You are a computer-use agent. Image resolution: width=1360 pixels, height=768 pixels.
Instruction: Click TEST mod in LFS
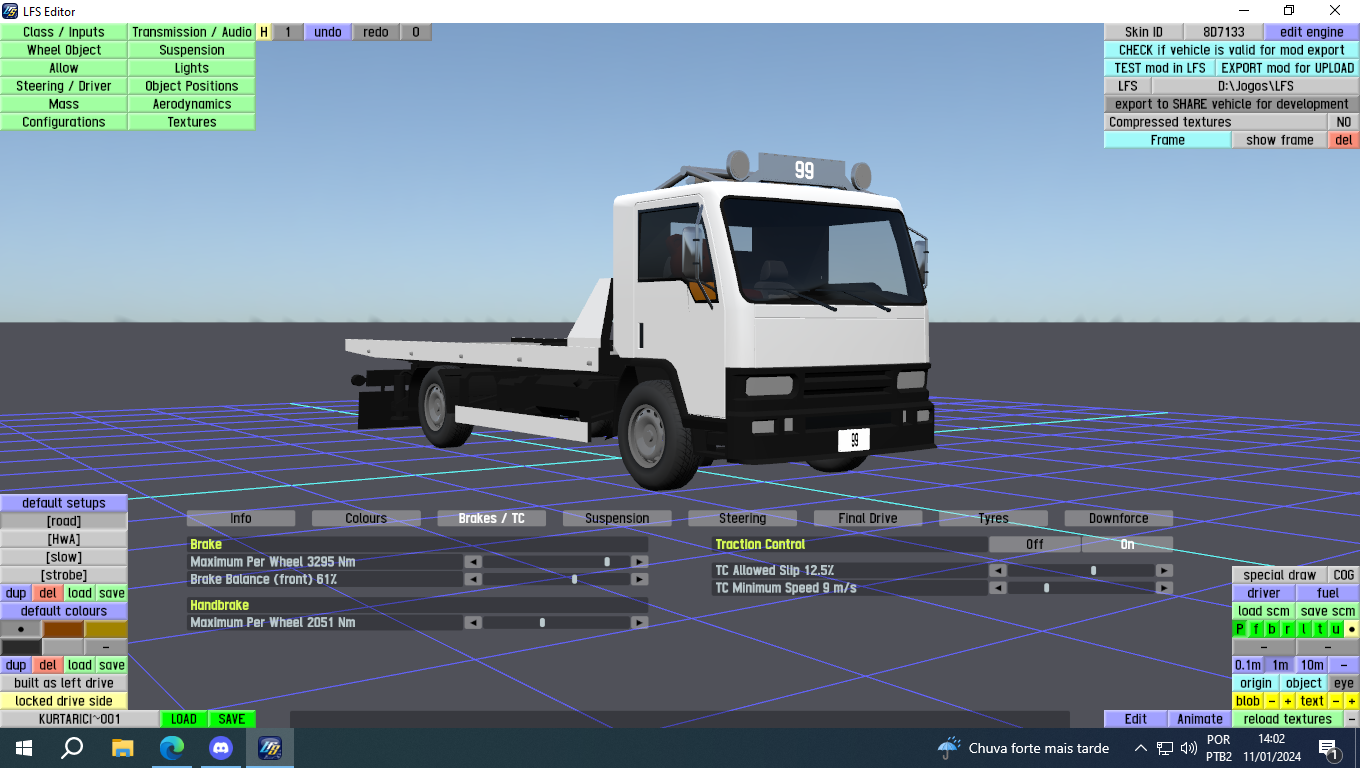tap(1160, 68)
